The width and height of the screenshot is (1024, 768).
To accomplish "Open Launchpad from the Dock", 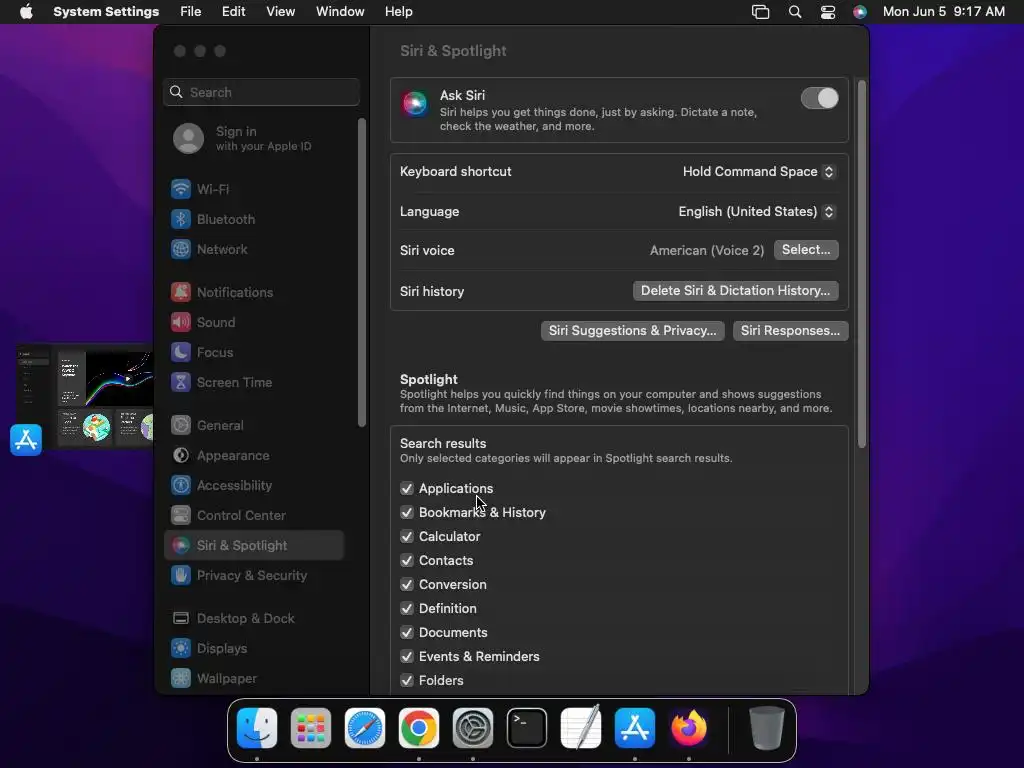I will click(311, 728).
